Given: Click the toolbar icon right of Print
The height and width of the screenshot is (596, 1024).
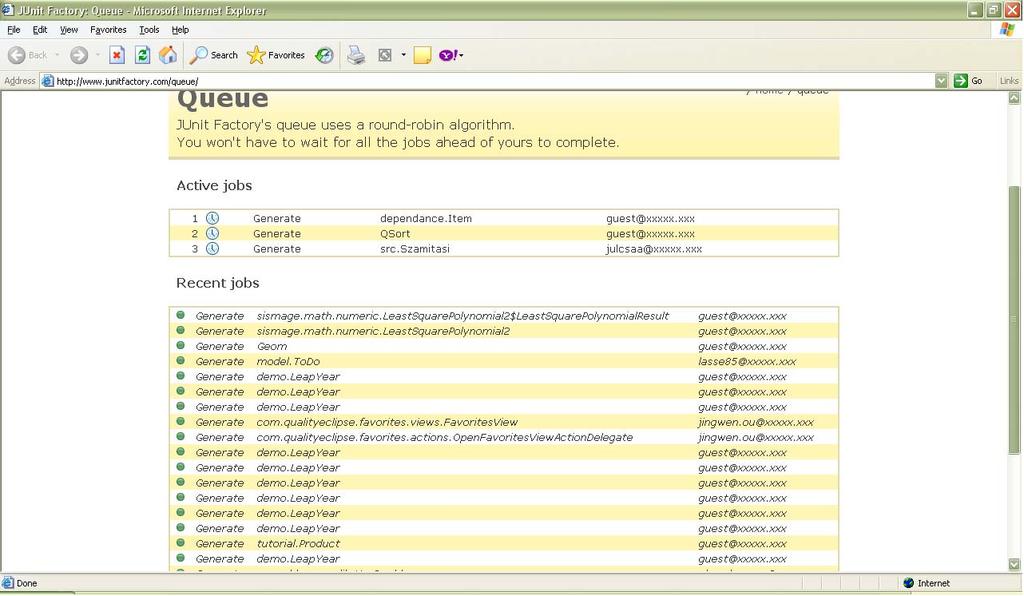Looking at the screenshot, I should 385,55.
